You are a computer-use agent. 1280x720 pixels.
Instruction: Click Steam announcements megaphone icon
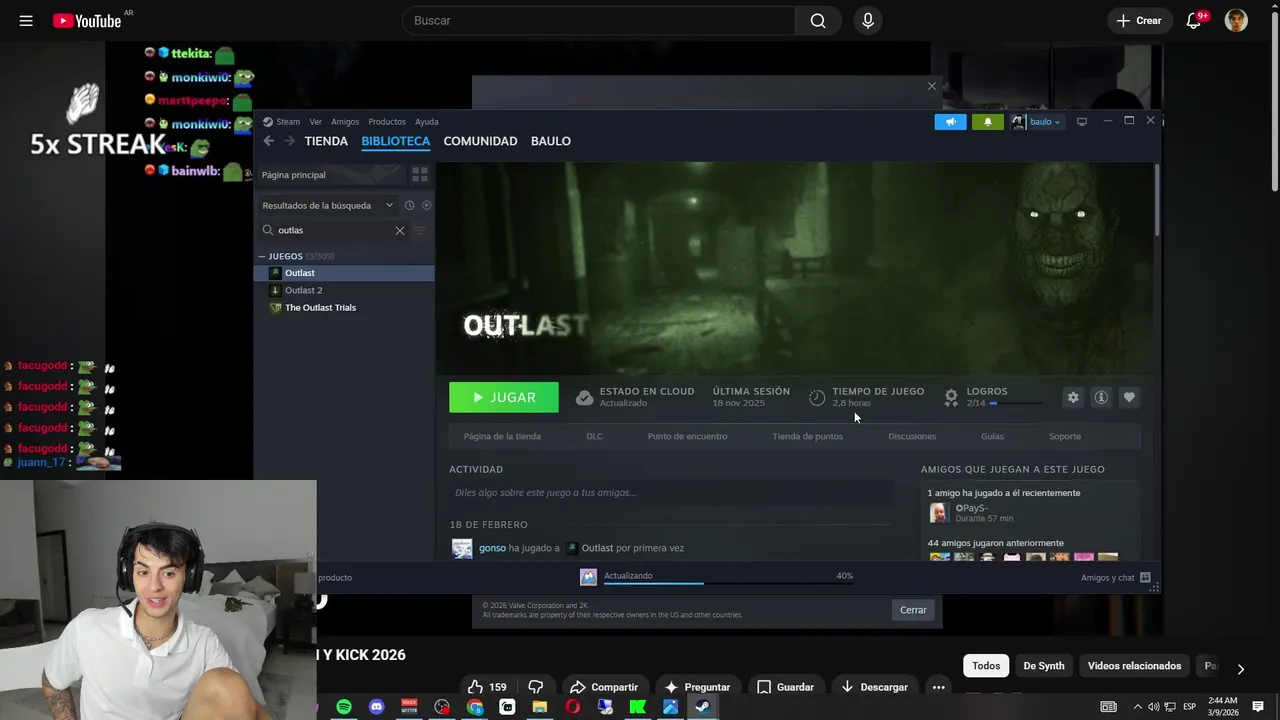pos(950,122)
